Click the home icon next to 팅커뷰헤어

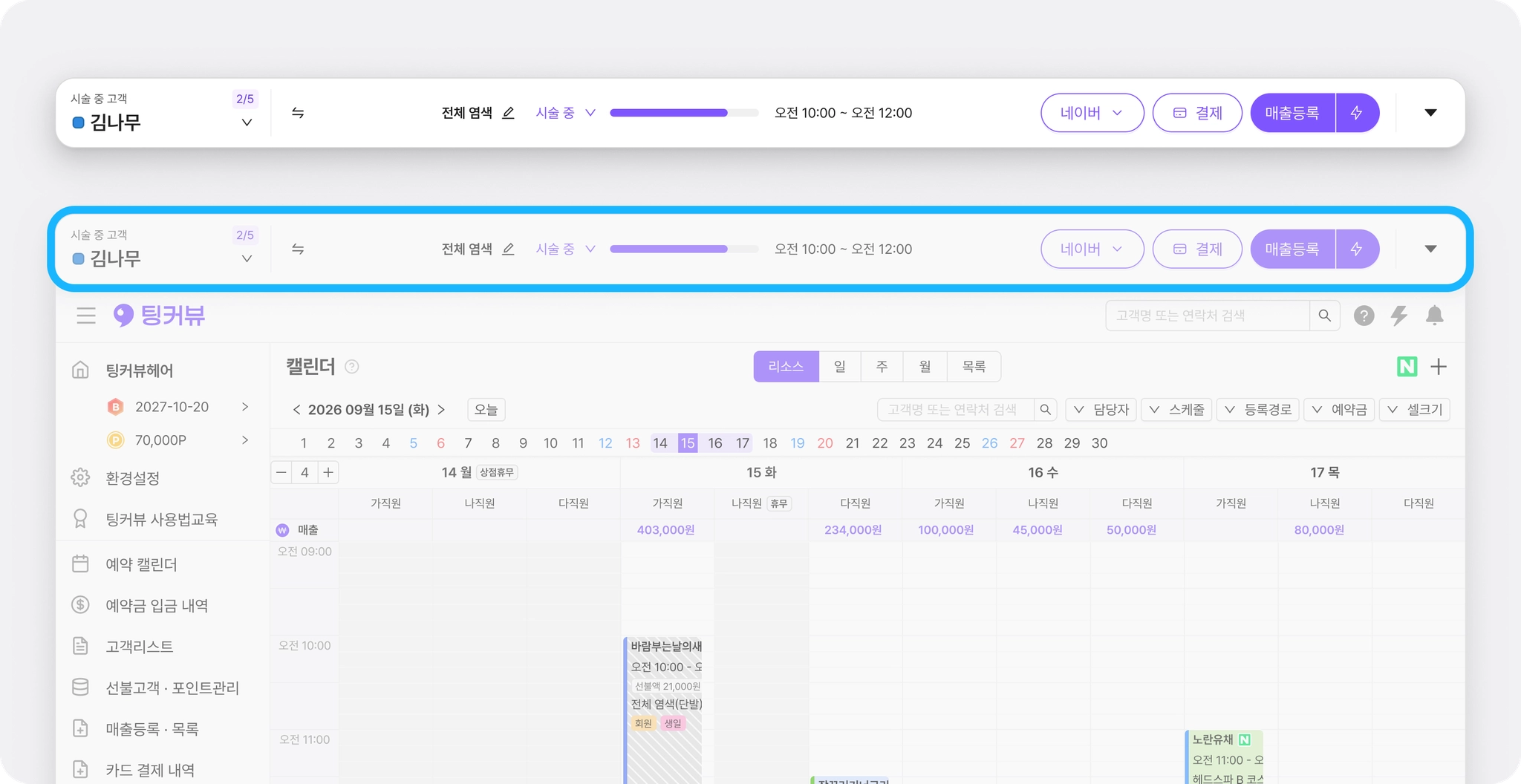point(80,370)
